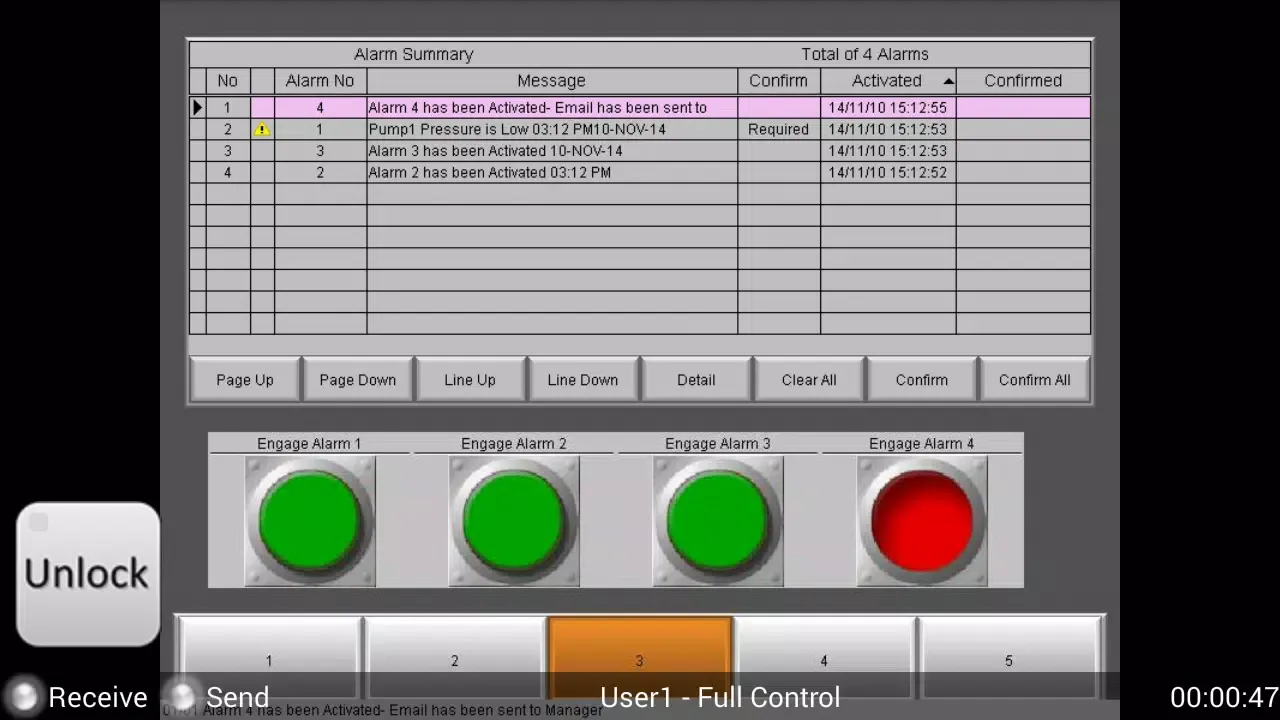Click the Receive label

coord(98,697)
